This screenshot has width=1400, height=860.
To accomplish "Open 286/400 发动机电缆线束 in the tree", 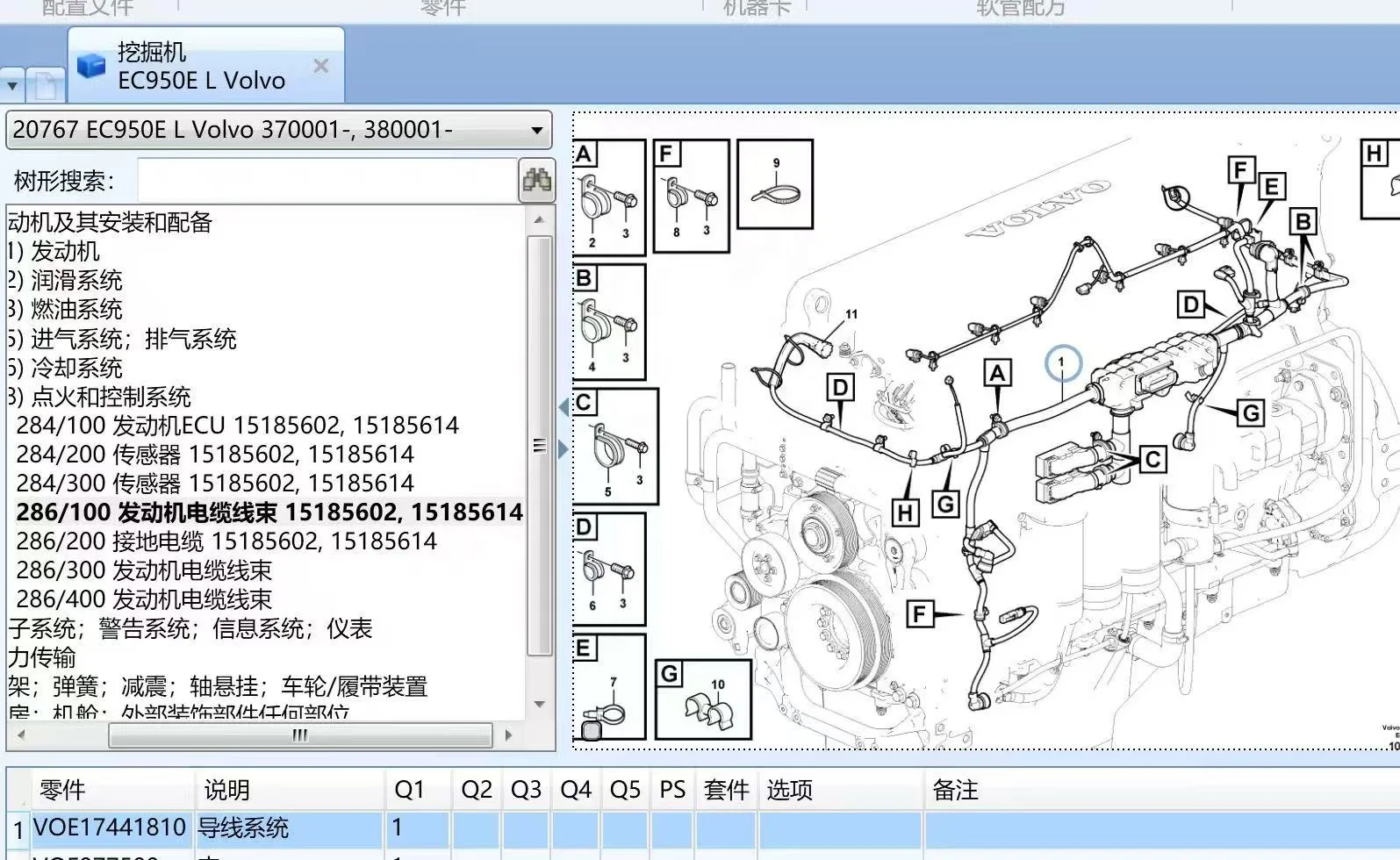I will tap(144, 599).
